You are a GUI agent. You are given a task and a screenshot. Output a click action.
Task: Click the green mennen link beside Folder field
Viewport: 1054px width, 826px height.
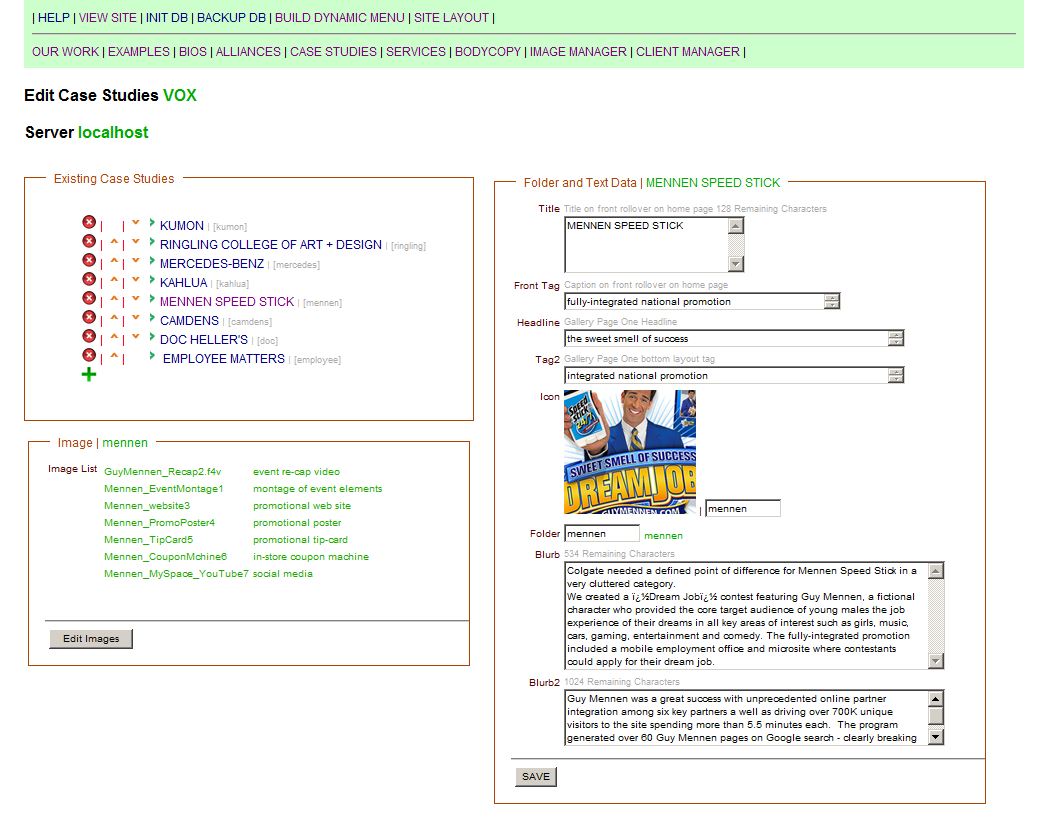point(663,536)
